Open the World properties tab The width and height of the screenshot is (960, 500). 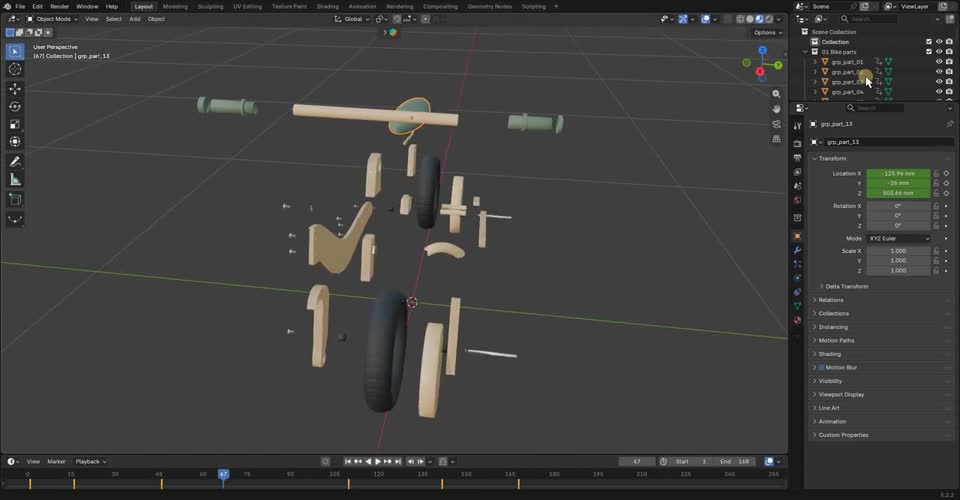[x=797, y=200]
